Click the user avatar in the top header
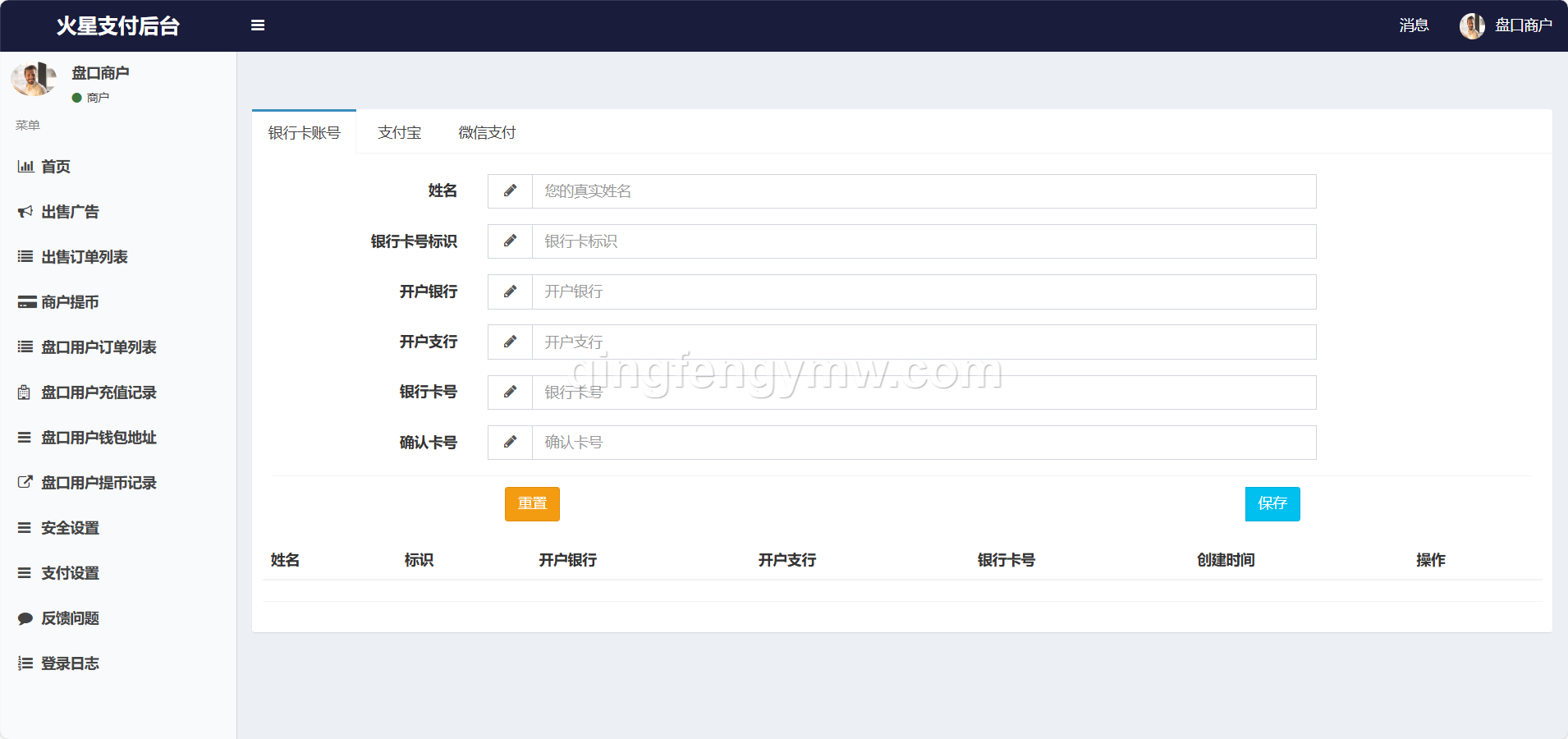 [x=1472, y=25]
